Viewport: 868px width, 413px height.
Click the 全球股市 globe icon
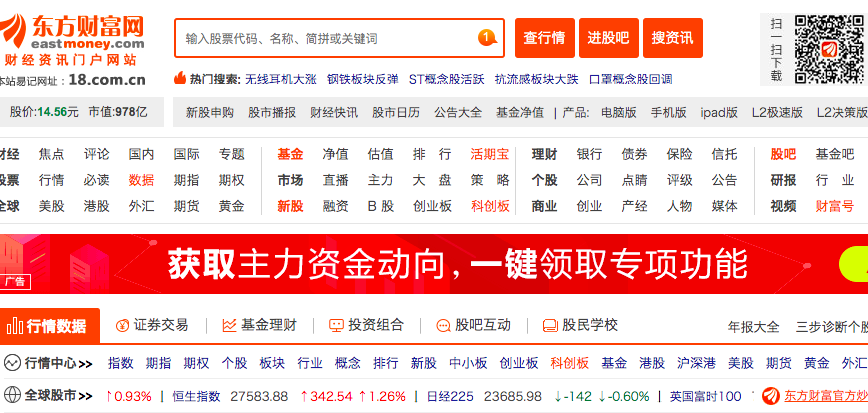(x=13, y=395)
